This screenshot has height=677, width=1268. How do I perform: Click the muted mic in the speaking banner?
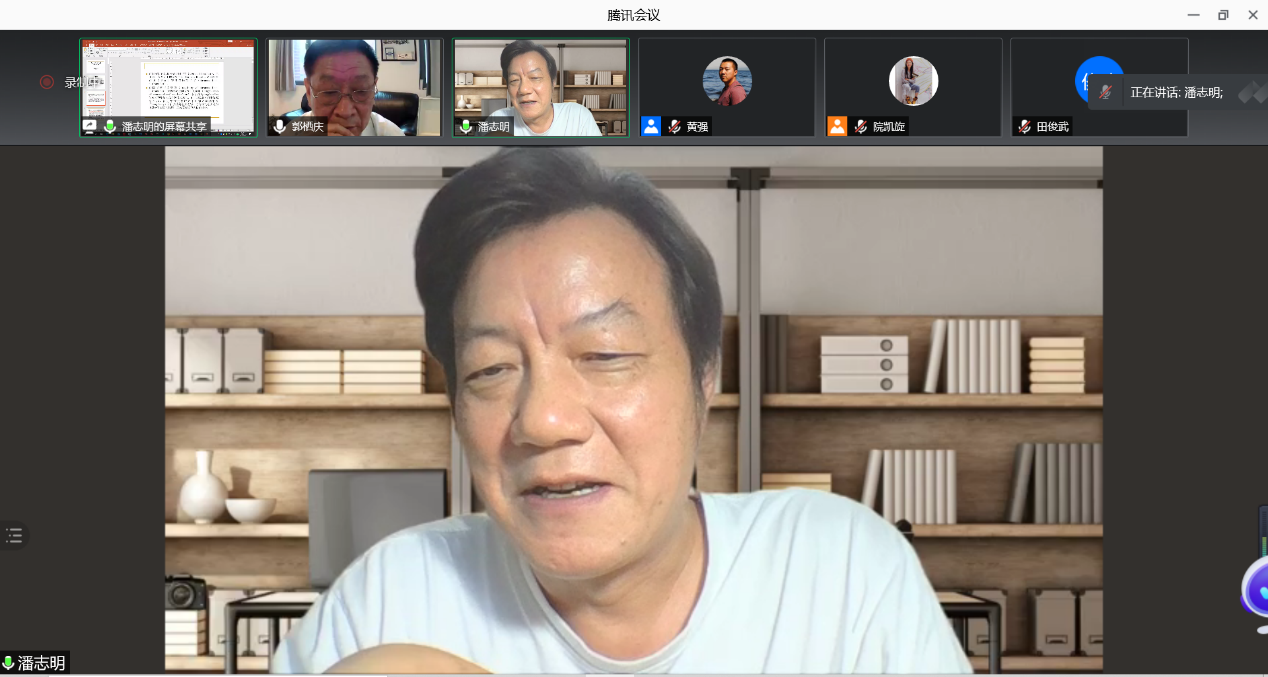click(1105, 92)
